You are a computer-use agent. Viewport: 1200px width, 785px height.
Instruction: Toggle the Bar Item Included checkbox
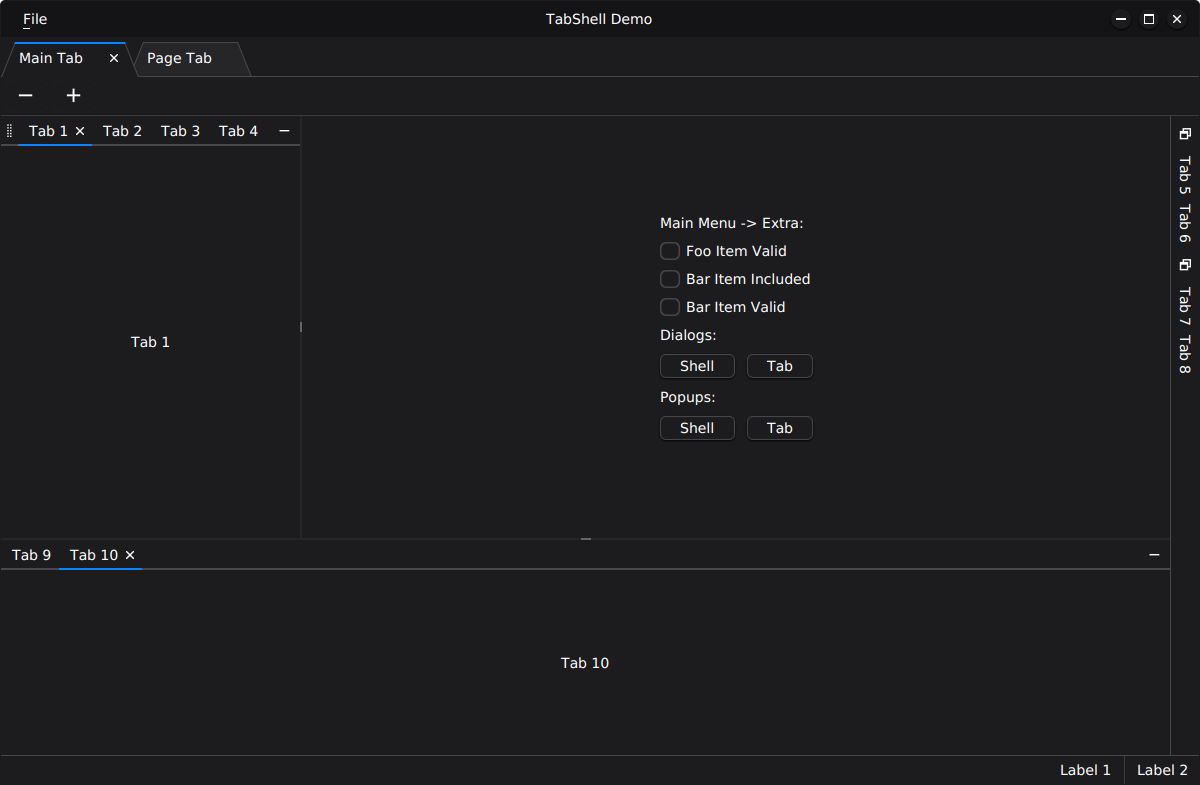[x=670, y=279]
